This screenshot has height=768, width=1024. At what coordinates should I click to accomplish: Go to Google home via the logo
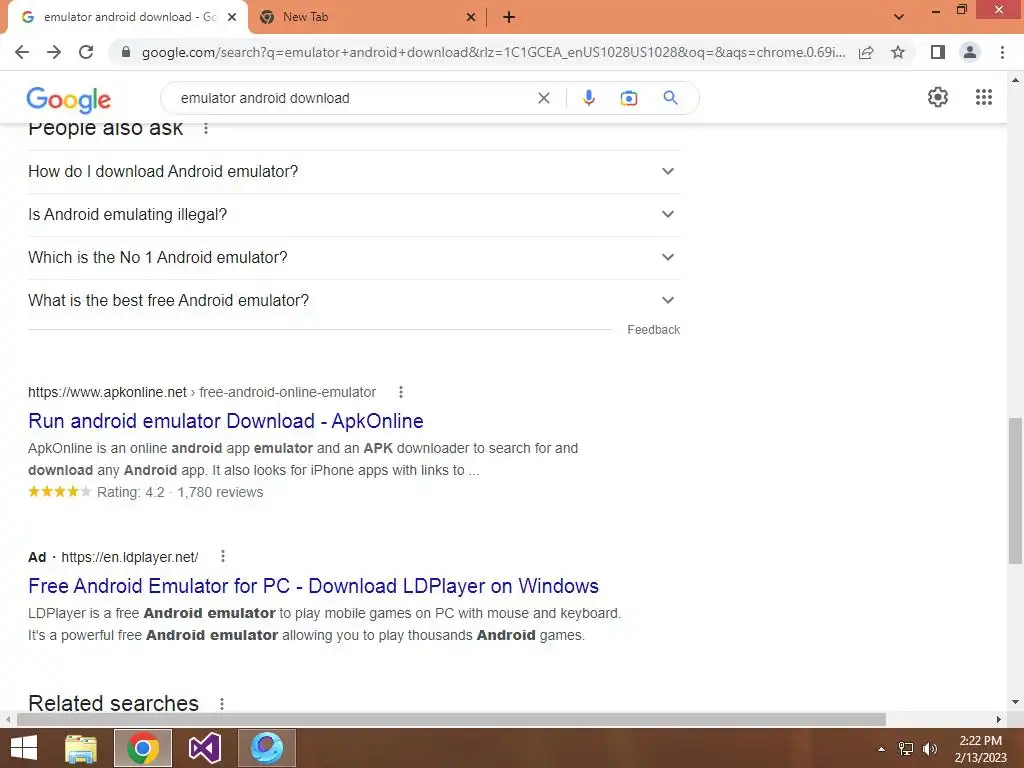click(x=69, y=99)
